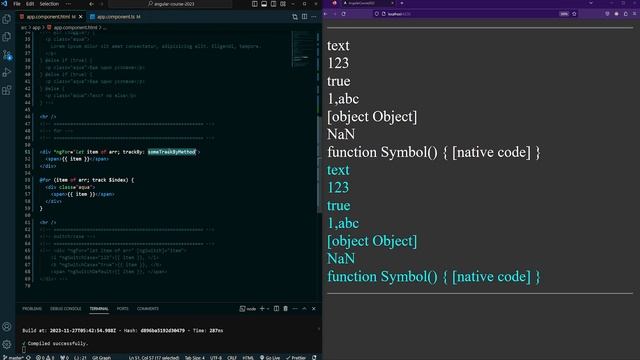Click the browser zoom level badge
Screen dimensions: 640x360
pos(564,13)
